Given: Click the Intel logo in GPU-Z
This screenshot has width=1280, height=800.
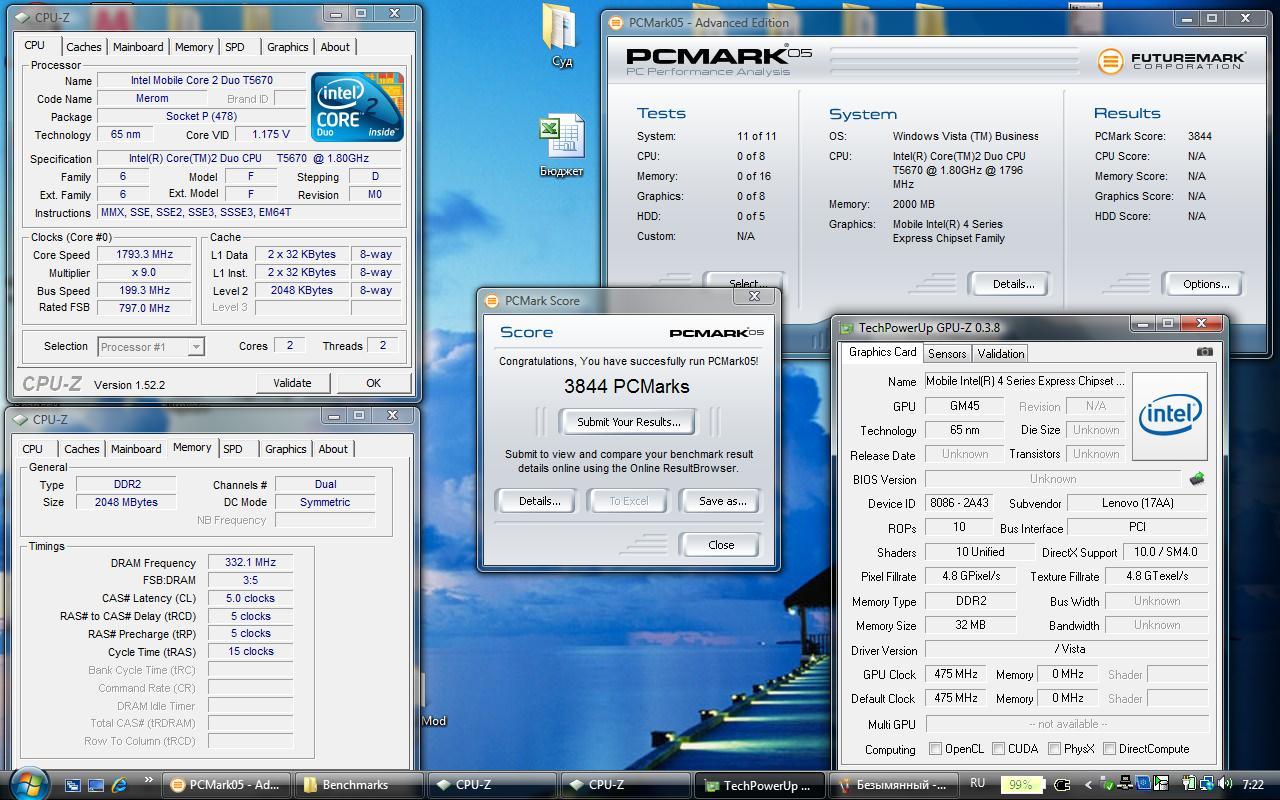Looking at the screenshot, I should click(1170, 414).
